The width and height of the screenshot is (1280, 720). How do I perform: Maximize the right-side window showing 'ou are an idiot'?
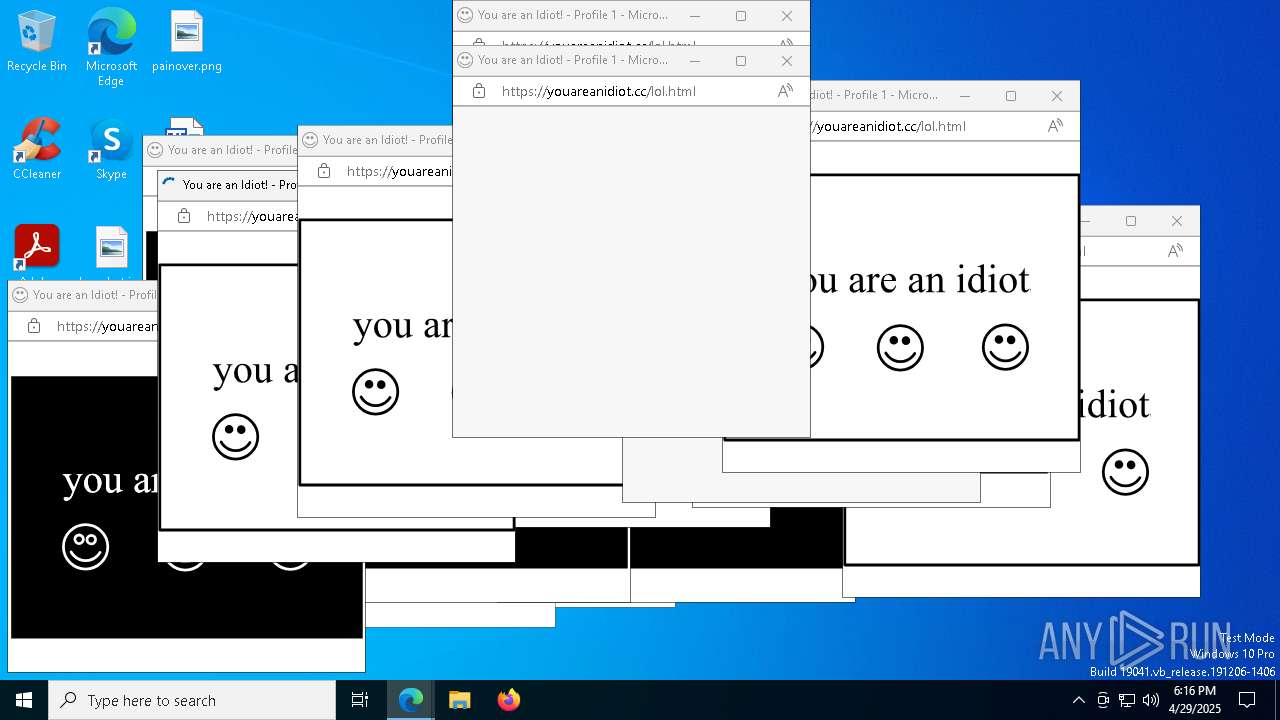[1011, 96]
